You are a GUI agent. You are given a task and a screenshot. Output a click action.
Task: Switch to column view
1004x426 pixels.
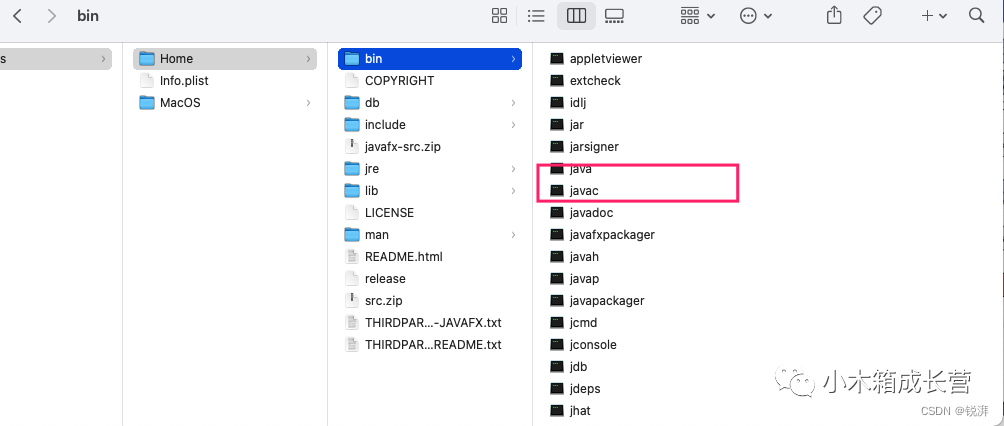(x=576, y=16)
